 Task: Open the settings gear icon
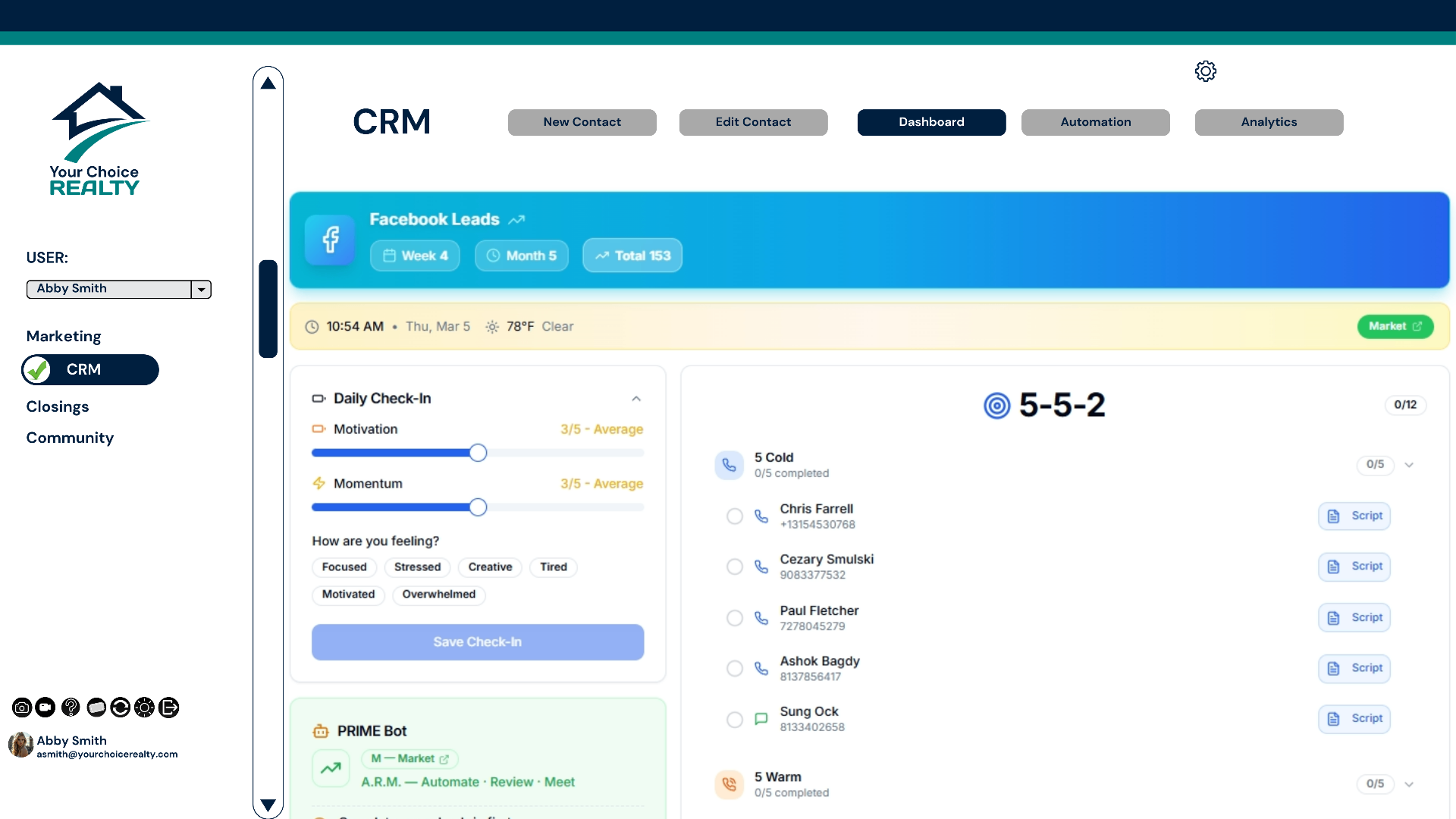pos(1206,71)
